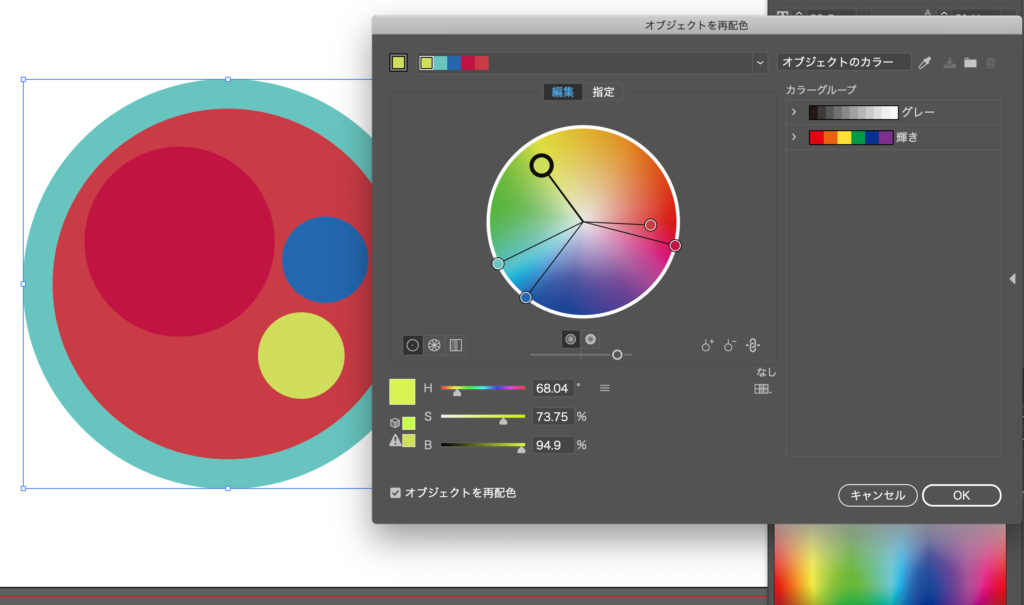Click the new color group folder icon
Screen dimensions: 1024x605
click(970, 63)
